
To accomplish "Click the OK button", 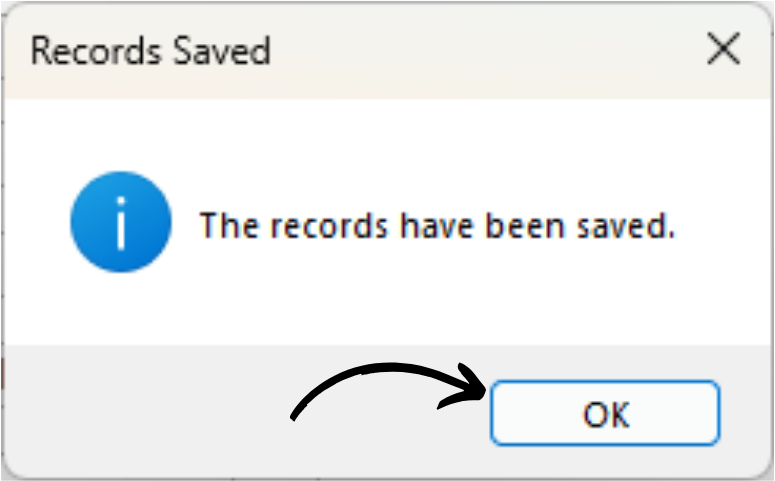I will click(x=605, y=413).
